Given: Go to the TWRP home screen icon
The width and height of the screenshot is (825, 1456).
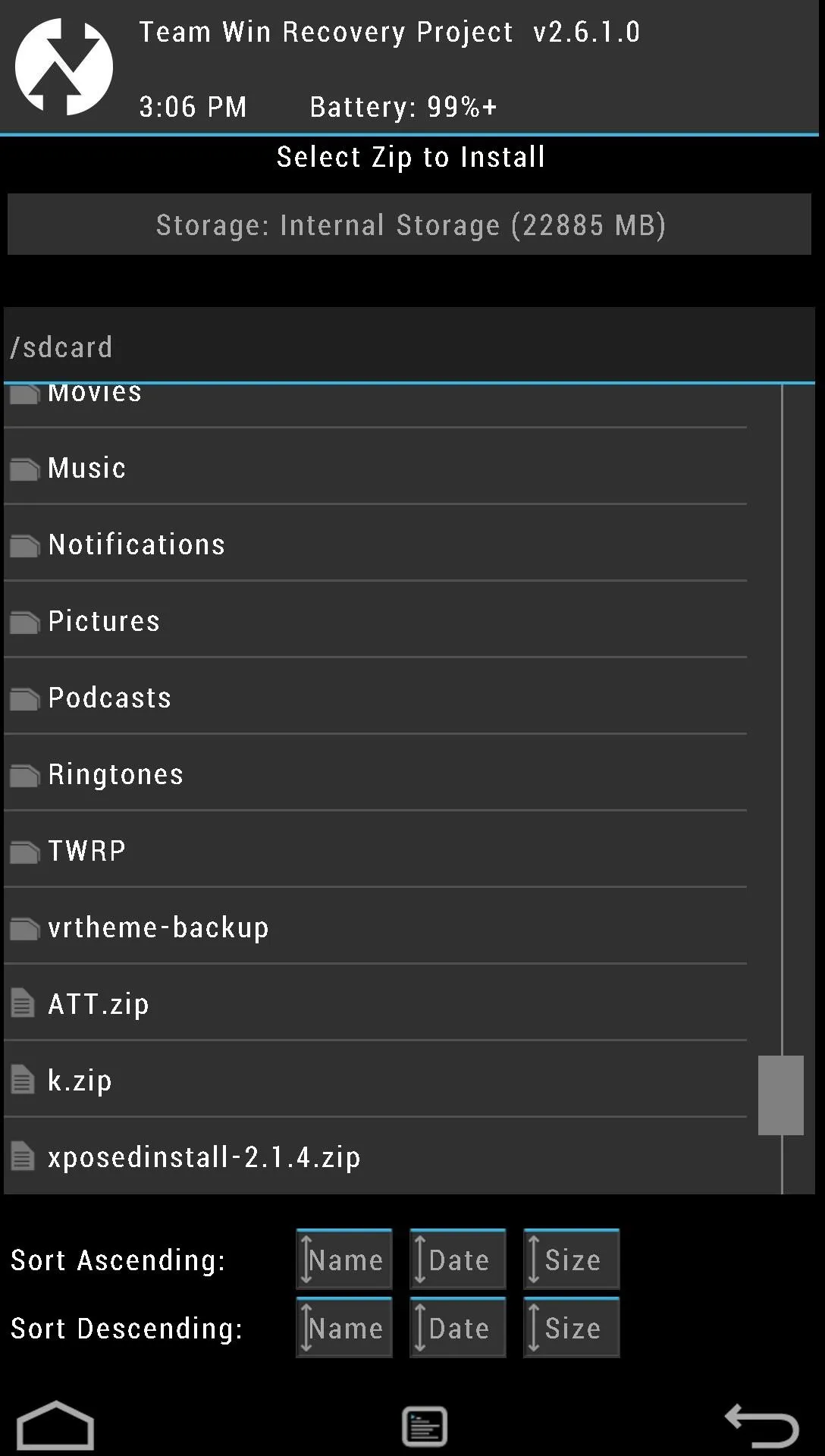Looking at the screenshot, I should [55, 1426].
